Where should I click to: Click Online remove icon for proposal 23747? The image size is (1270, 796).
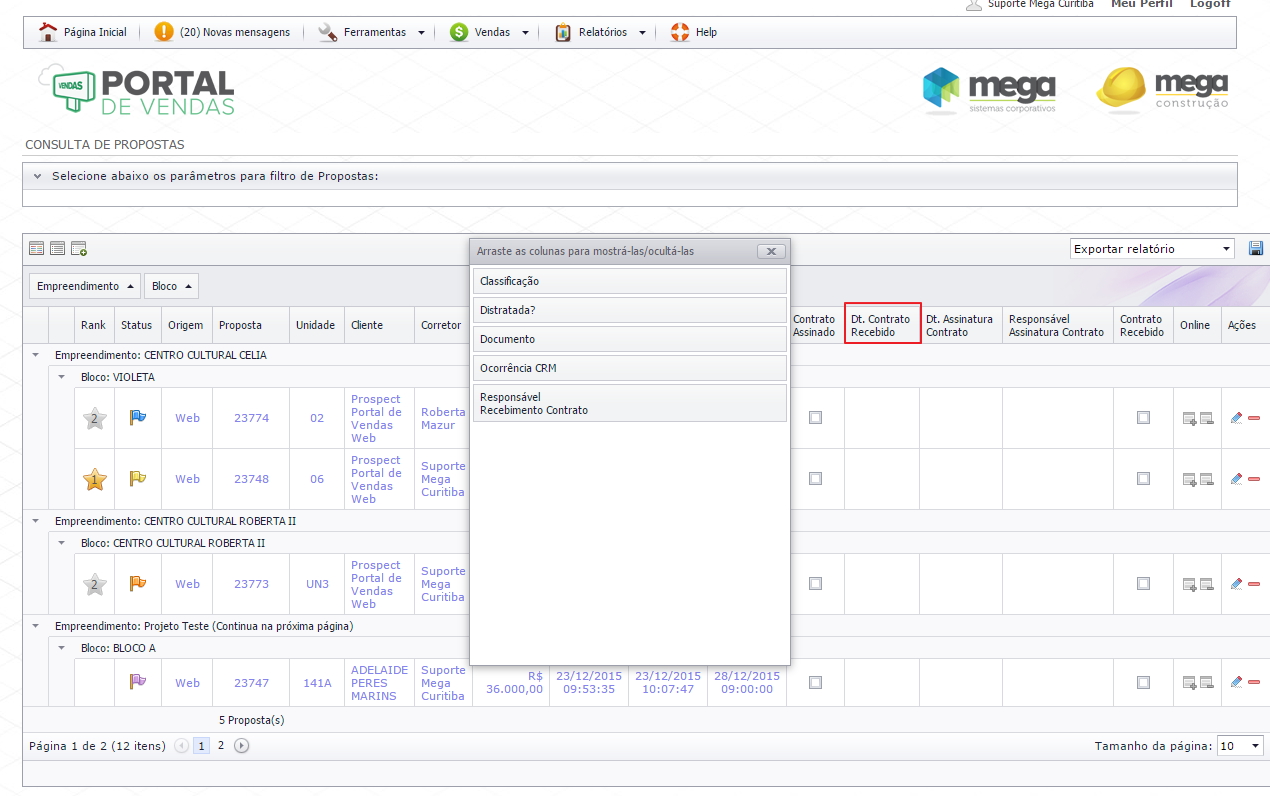(1206, 683)
